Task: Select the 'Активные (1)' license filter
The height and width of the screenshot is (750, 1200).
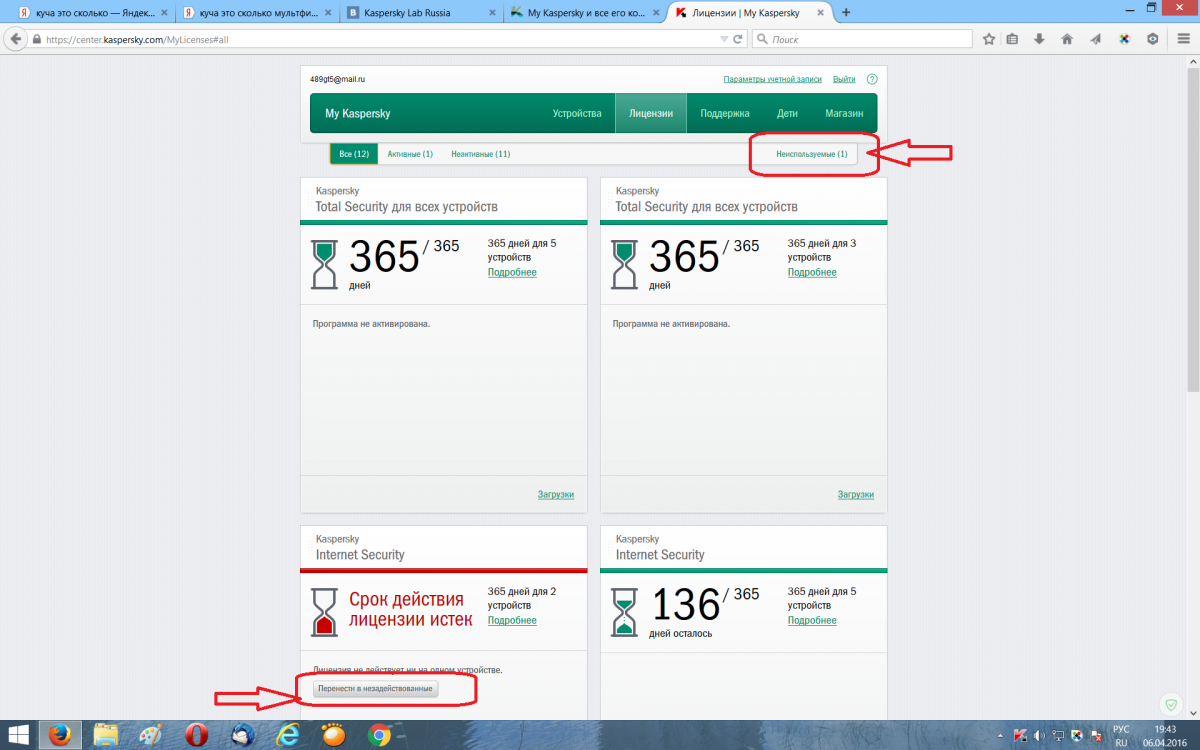Action: pyautogui.click(x=410, y=154)
